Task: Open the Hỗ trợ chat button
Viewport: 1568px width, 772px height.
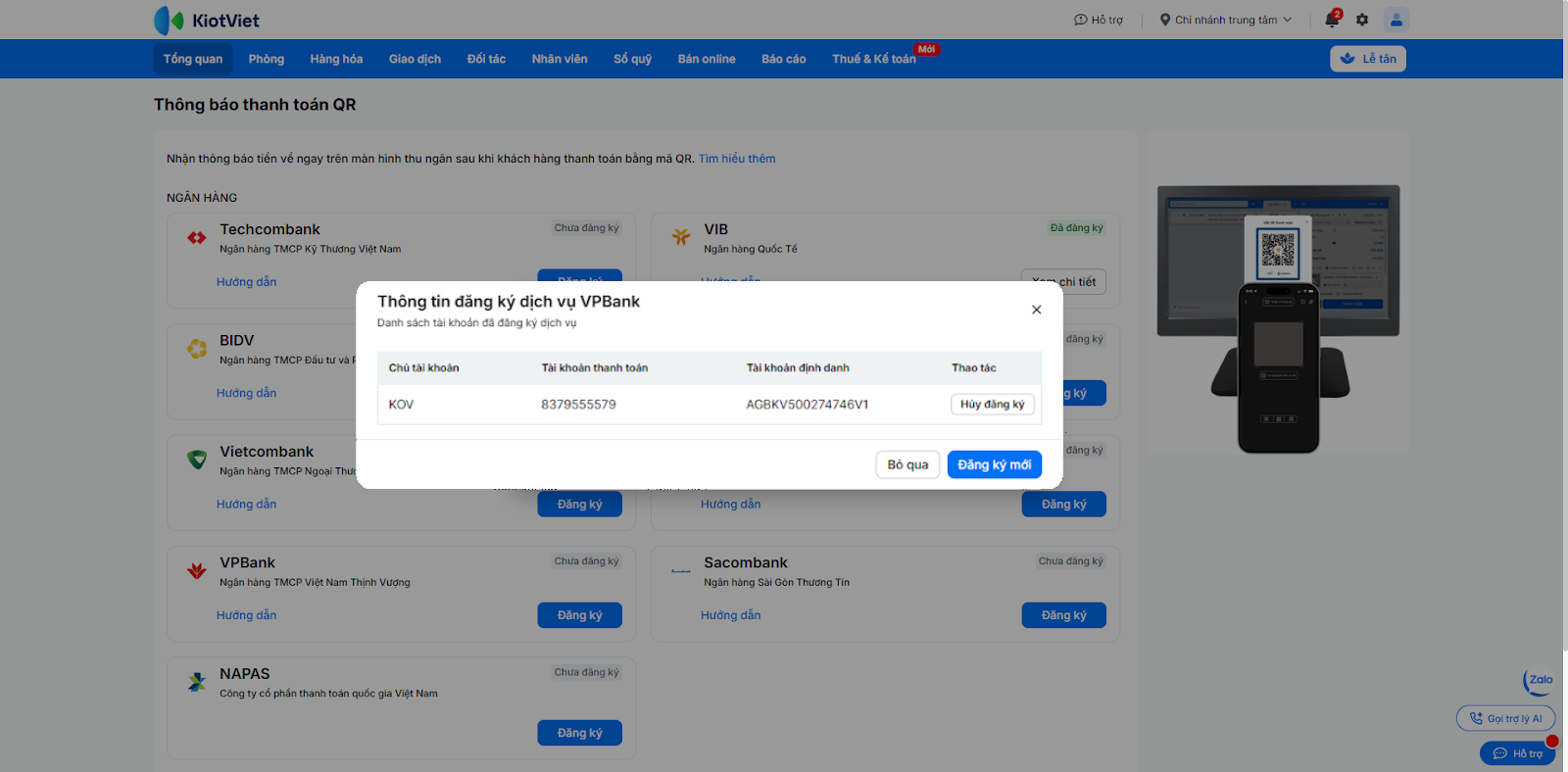Action: coord(1517,753)
